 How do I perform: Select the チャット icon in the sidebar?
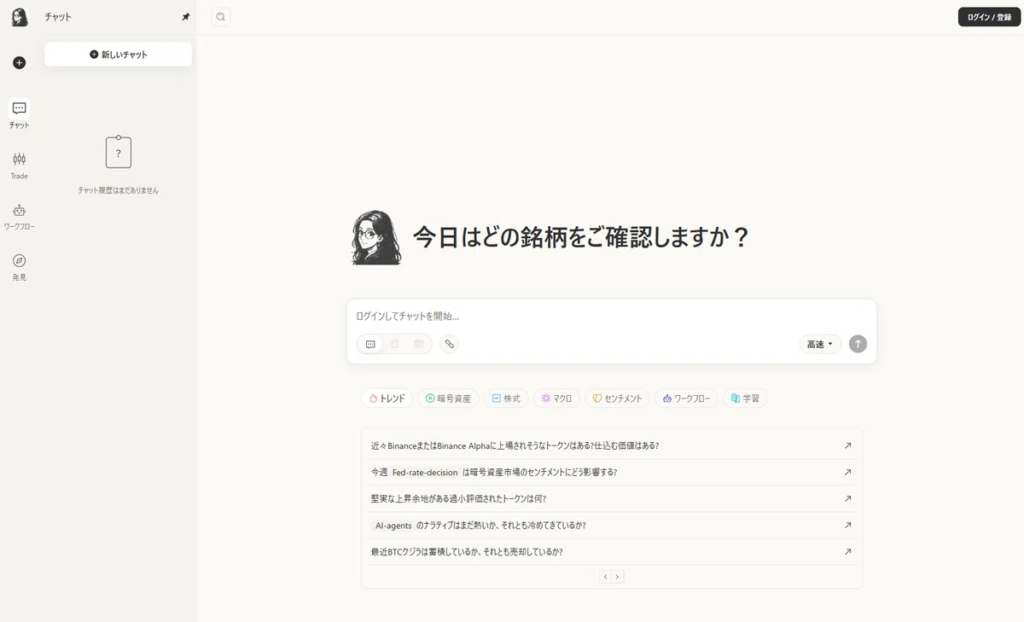(19, 109)
